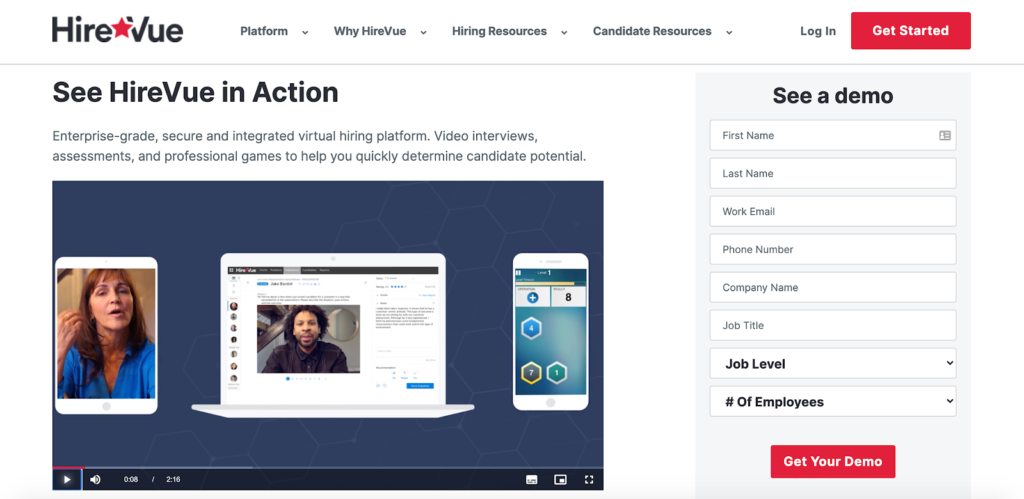This screenshot has height=499, width=1024.
Task: Open the Why HireVue menu
Action: pos(370,31)
